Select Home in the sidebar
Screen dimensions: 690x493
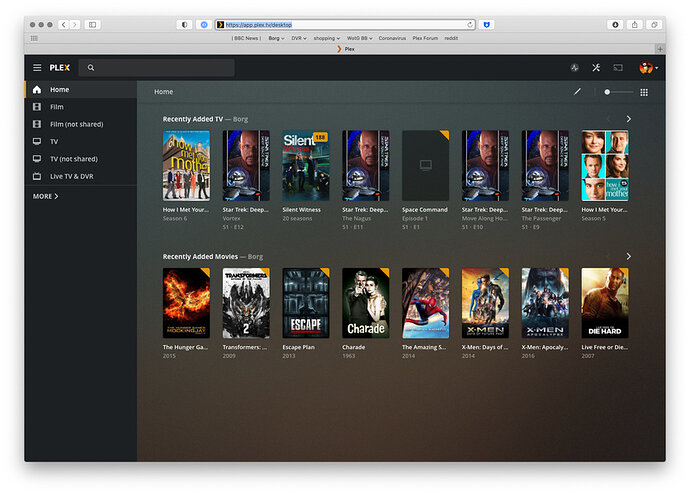(81, 89)
